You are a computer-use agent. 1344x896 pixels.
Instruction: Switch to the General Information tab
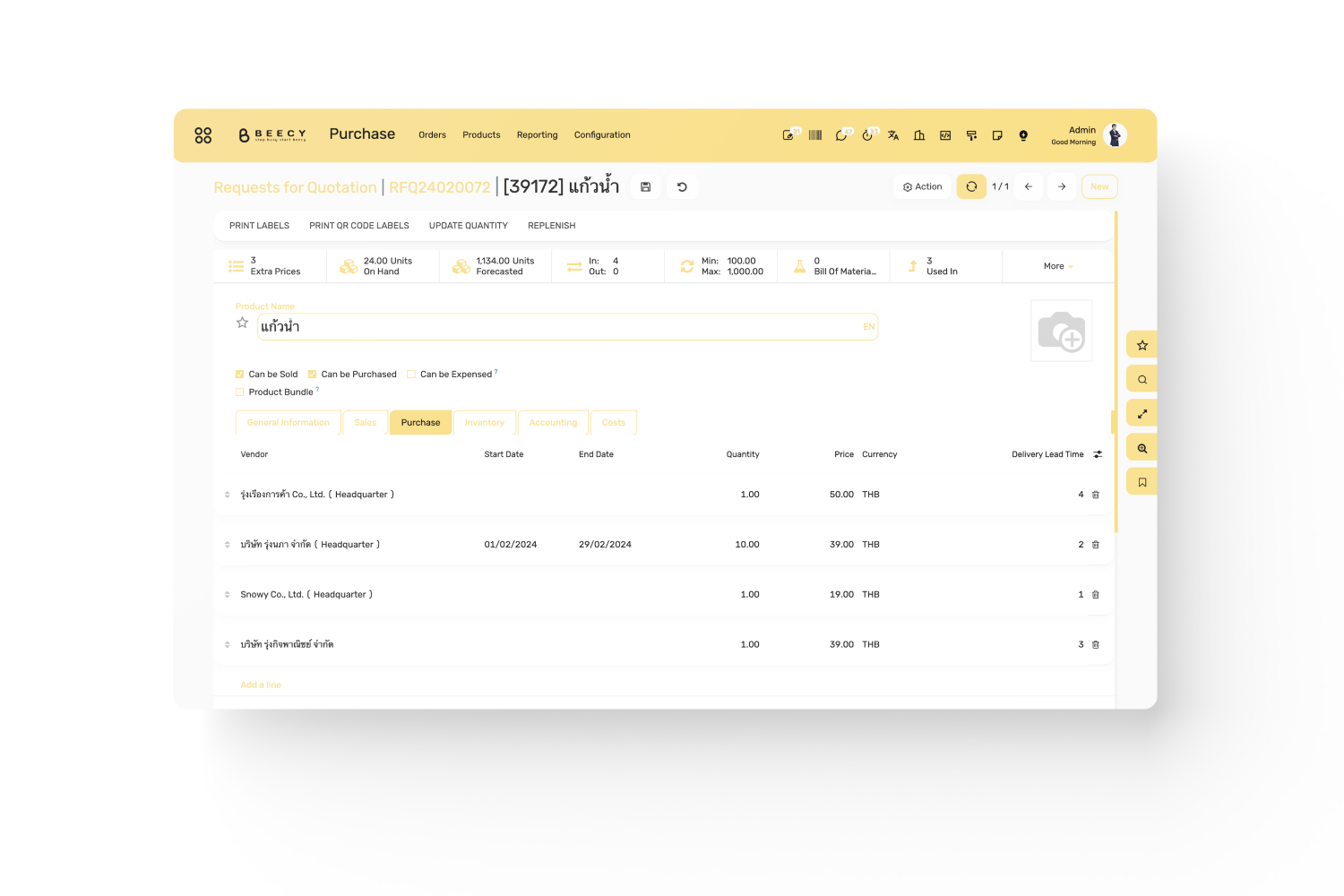(x=289, y=423)
